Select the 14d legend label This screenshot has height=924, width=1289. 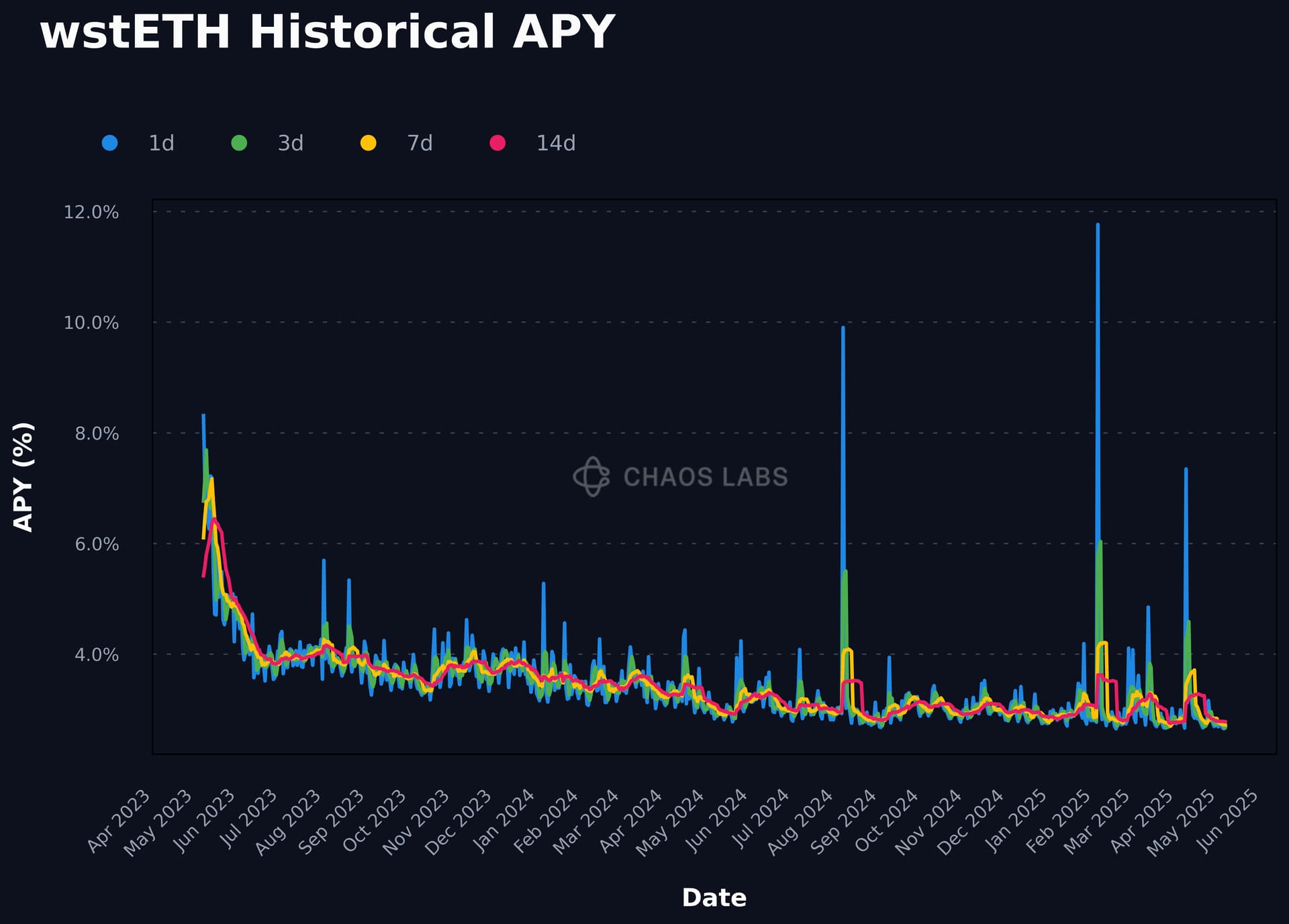tap(556, 143)
